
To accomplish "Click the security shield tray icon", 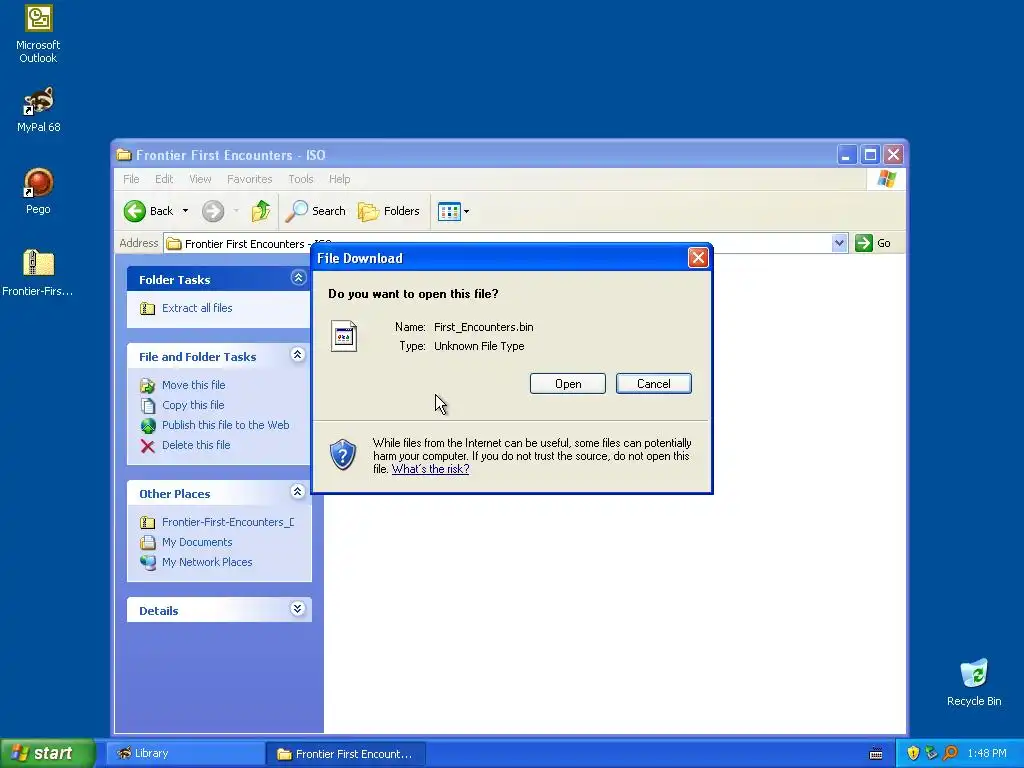I will [913, 753].
